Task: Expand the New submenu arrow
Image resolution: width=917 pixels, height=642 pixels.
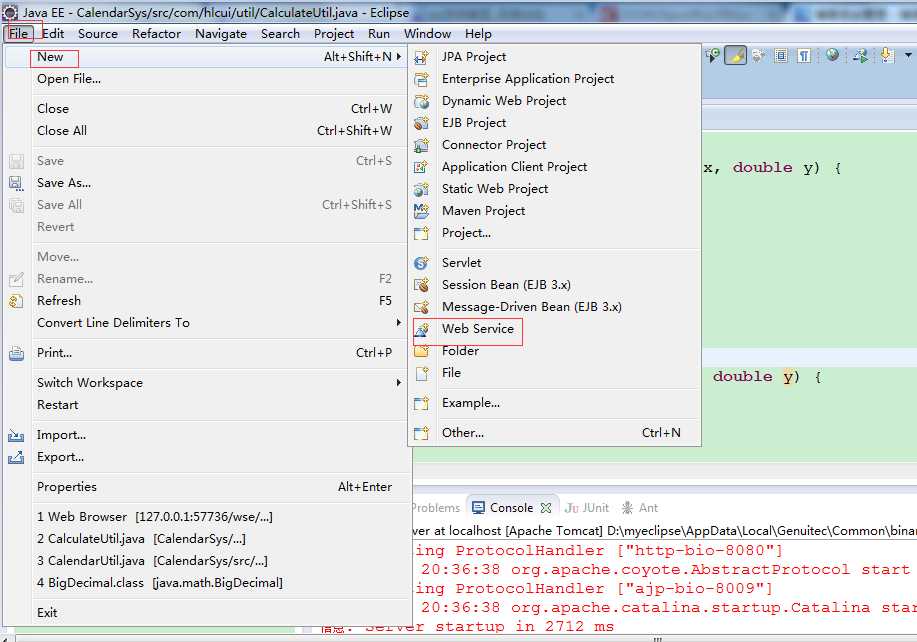Action: 398,57
